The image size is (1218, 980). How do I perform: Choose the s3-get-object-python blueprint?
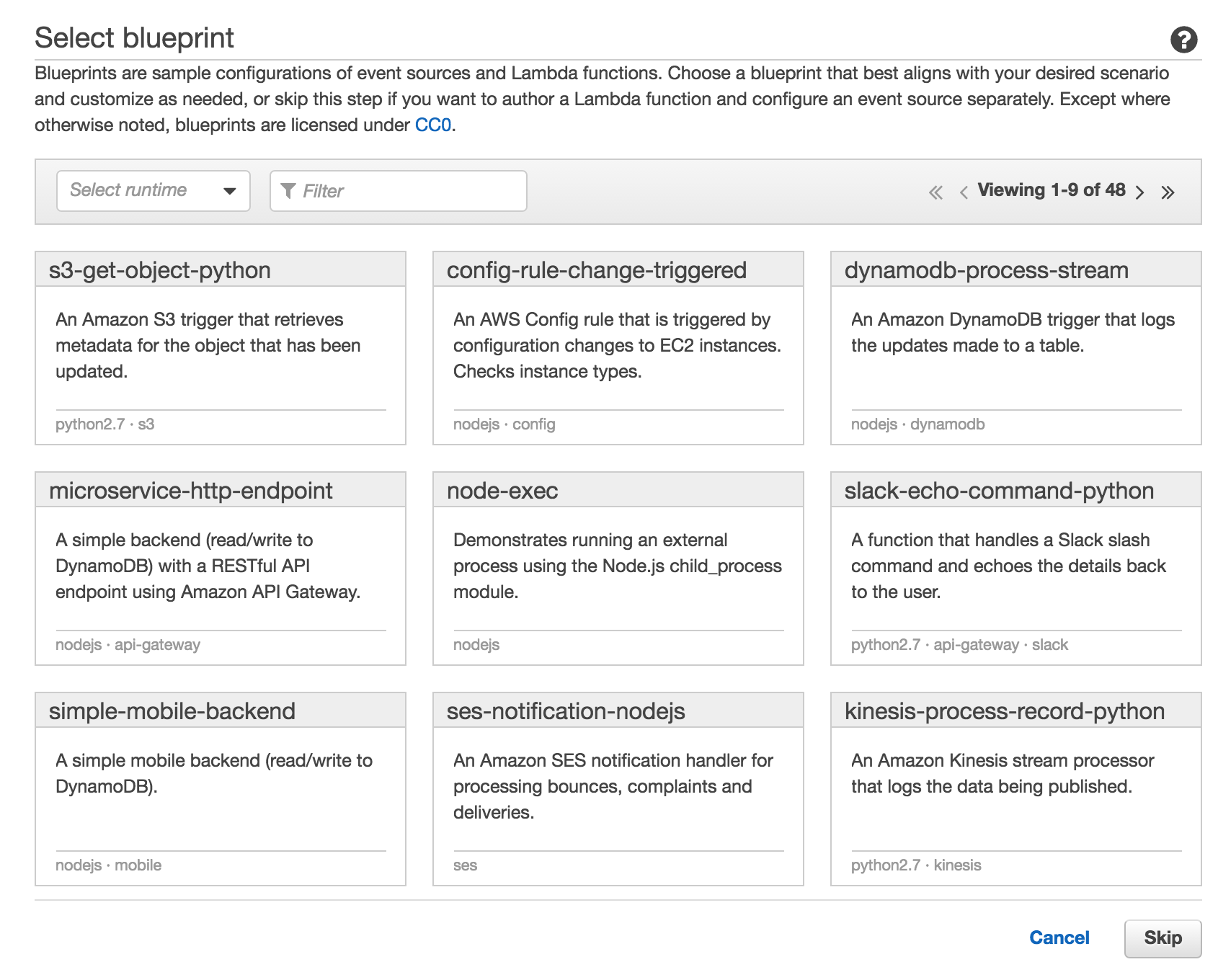[221, 348]
